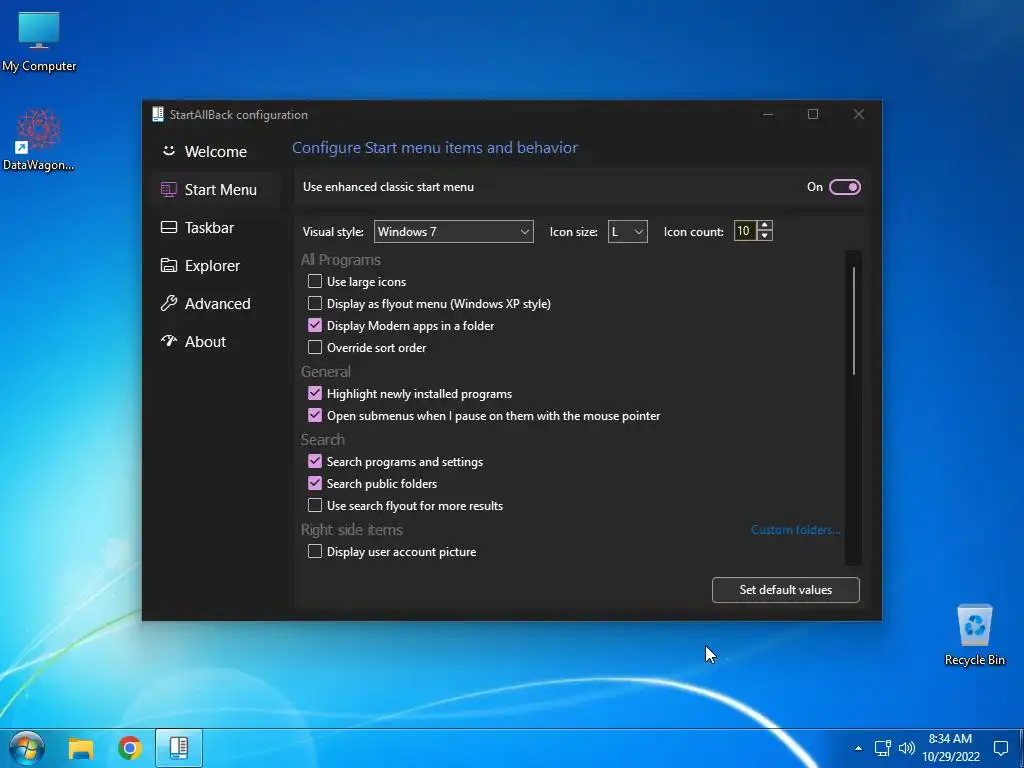
Task: Click the settings list scrollbar thumb
Action: [854, 321]
